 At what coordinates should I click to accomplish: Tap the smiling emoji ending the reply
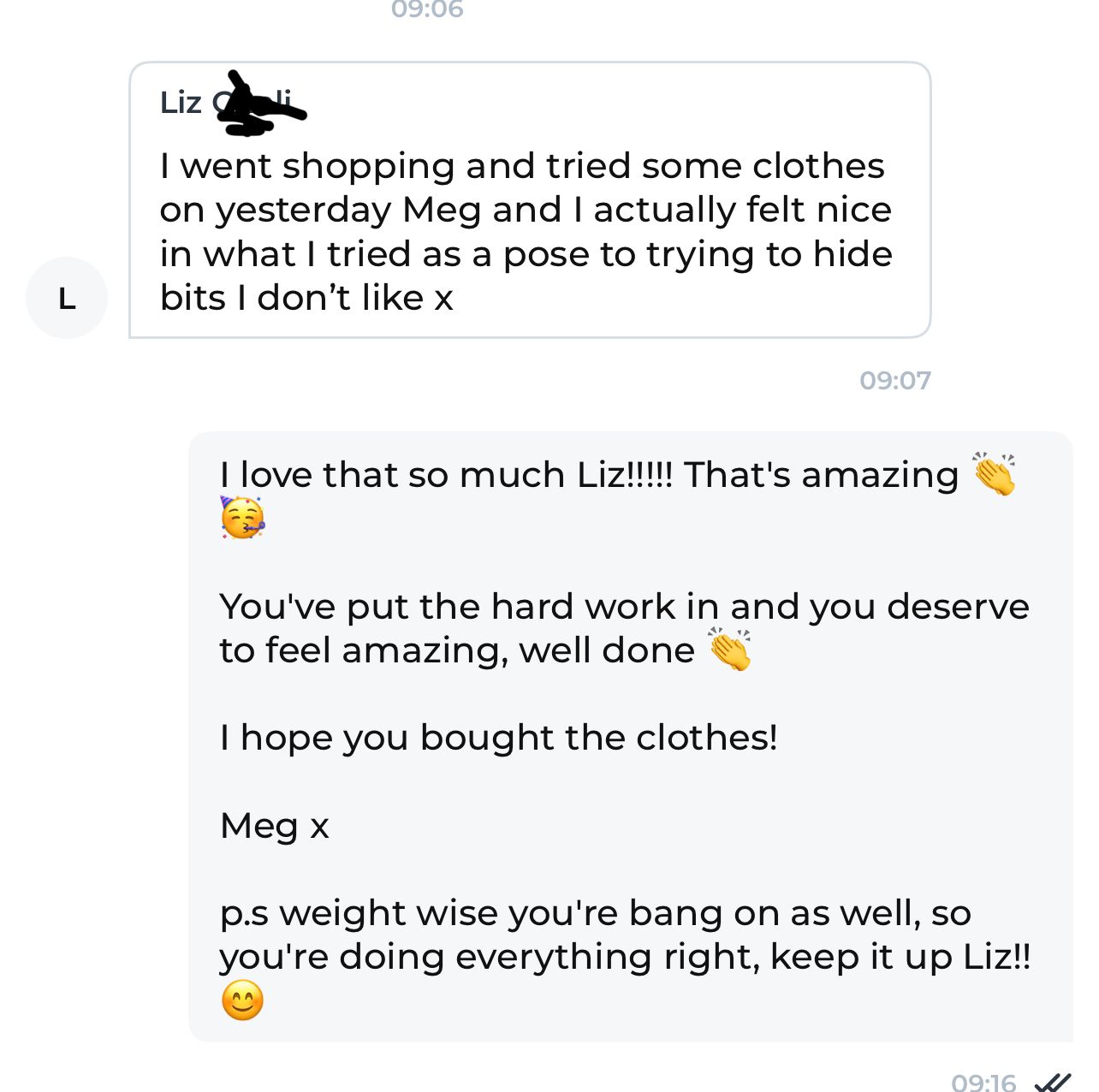[x=242, y=1000]
